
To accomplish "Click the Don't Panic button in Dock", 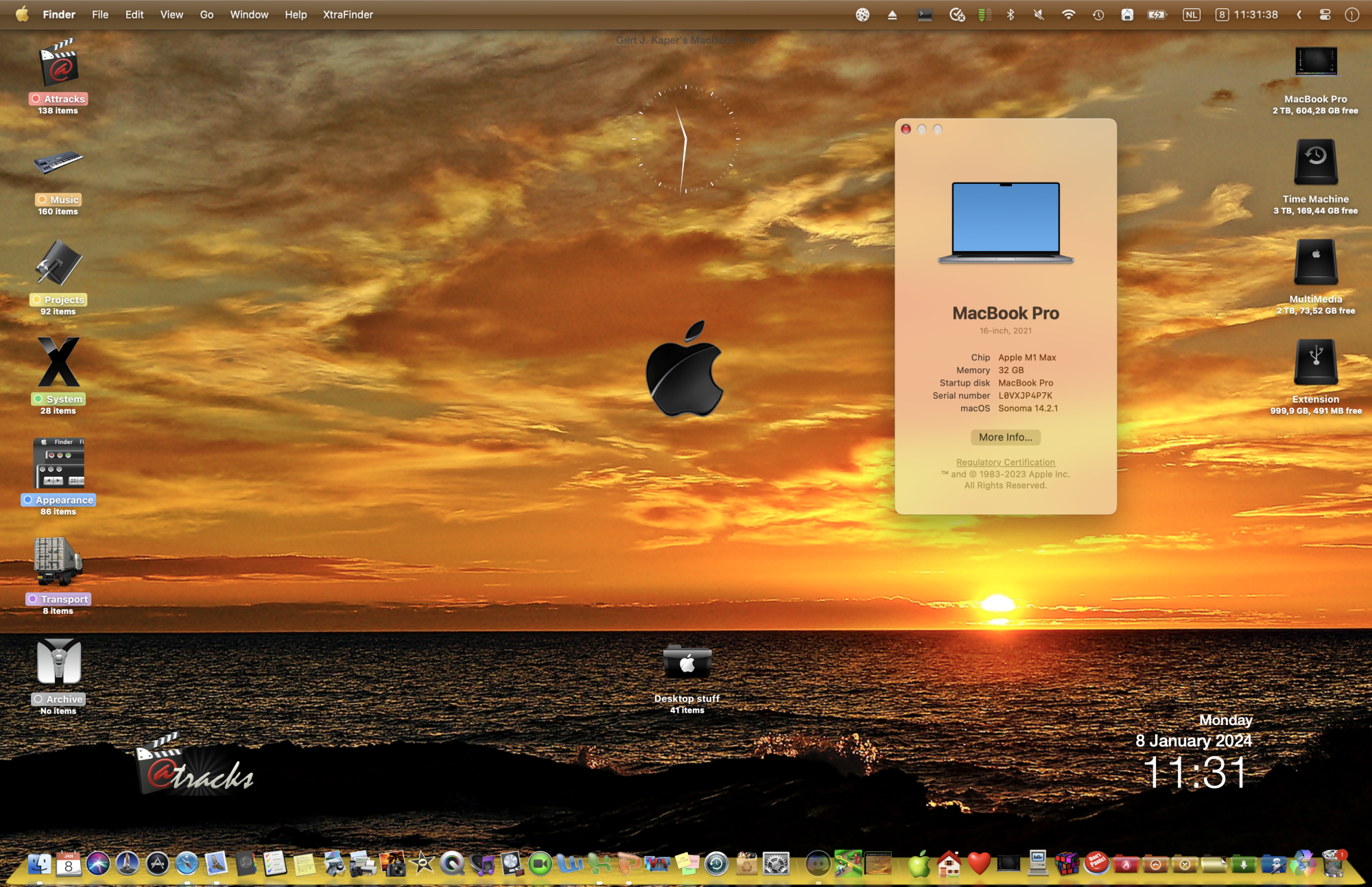I will 1096,862.
